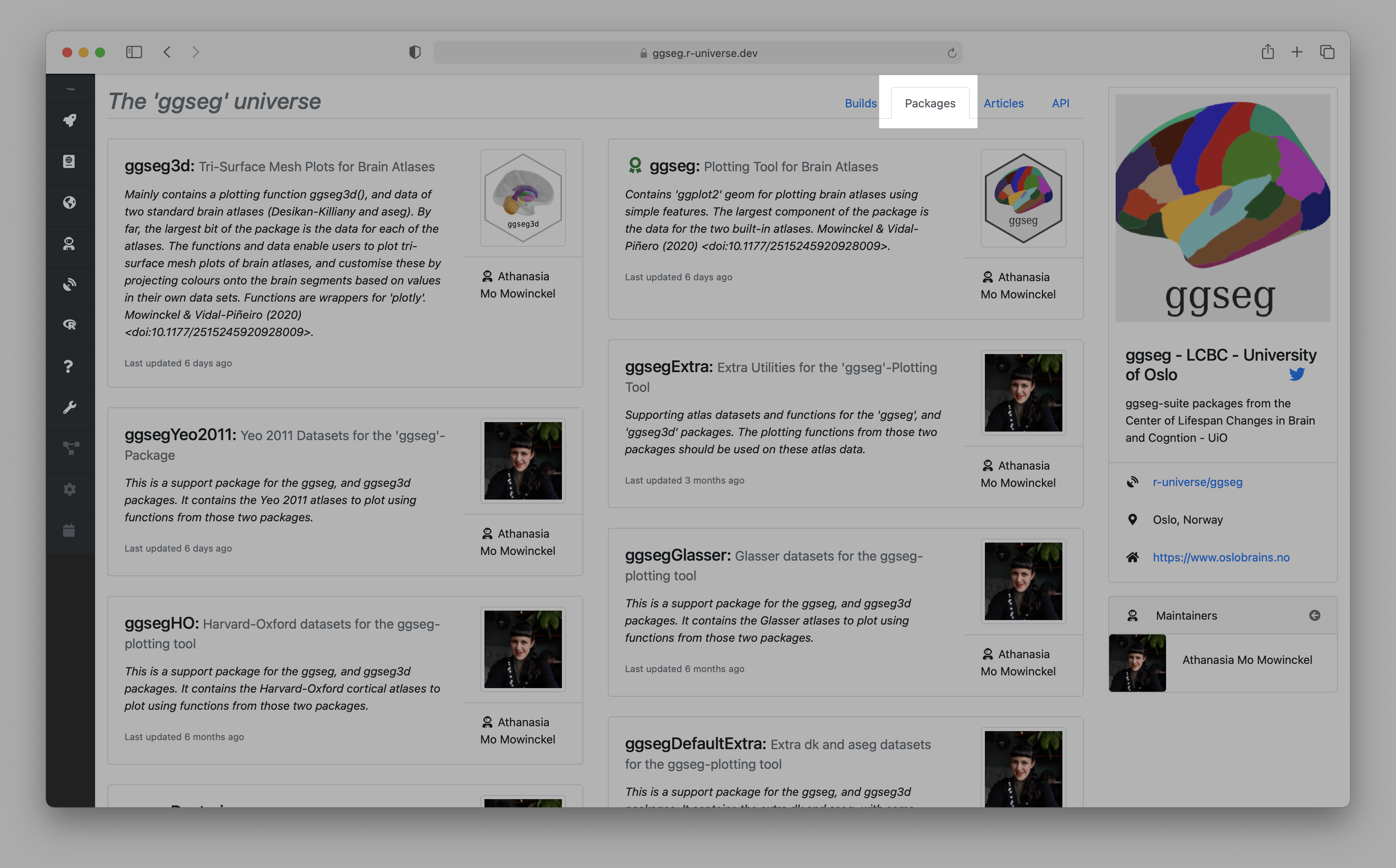
Task: Open a new tab with plus icon
Action: 1297,52
